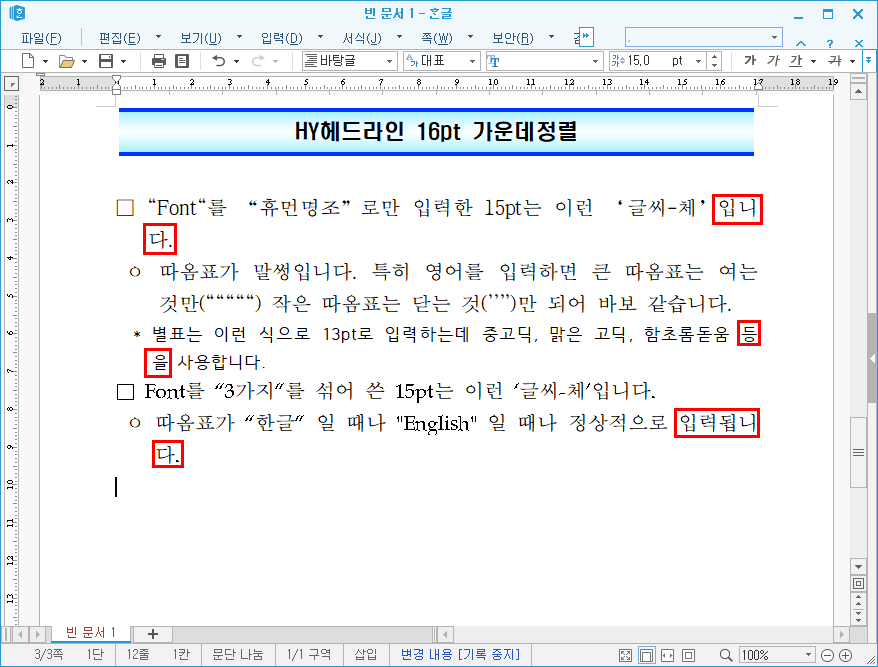Expand the side panel with its handle arrow
This screenshot has height=667, width=878.
point(872,358)
